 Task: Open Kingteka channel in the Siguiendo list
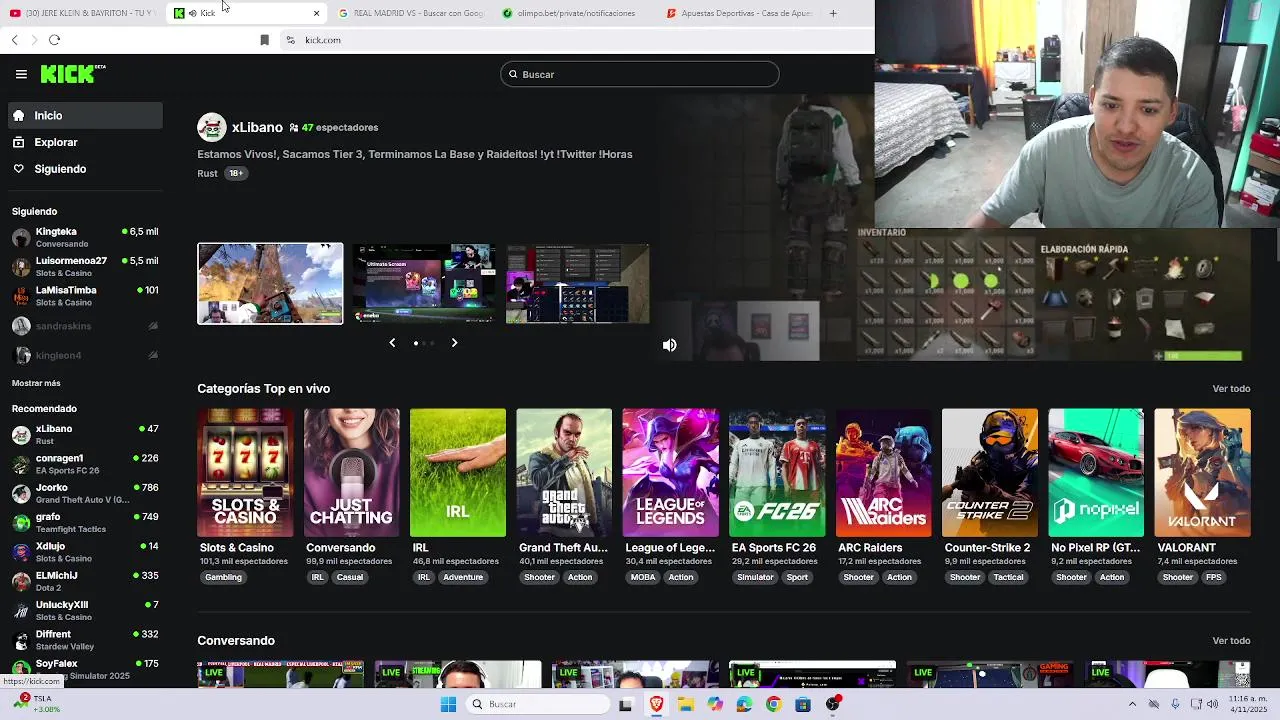coord(85,237)
